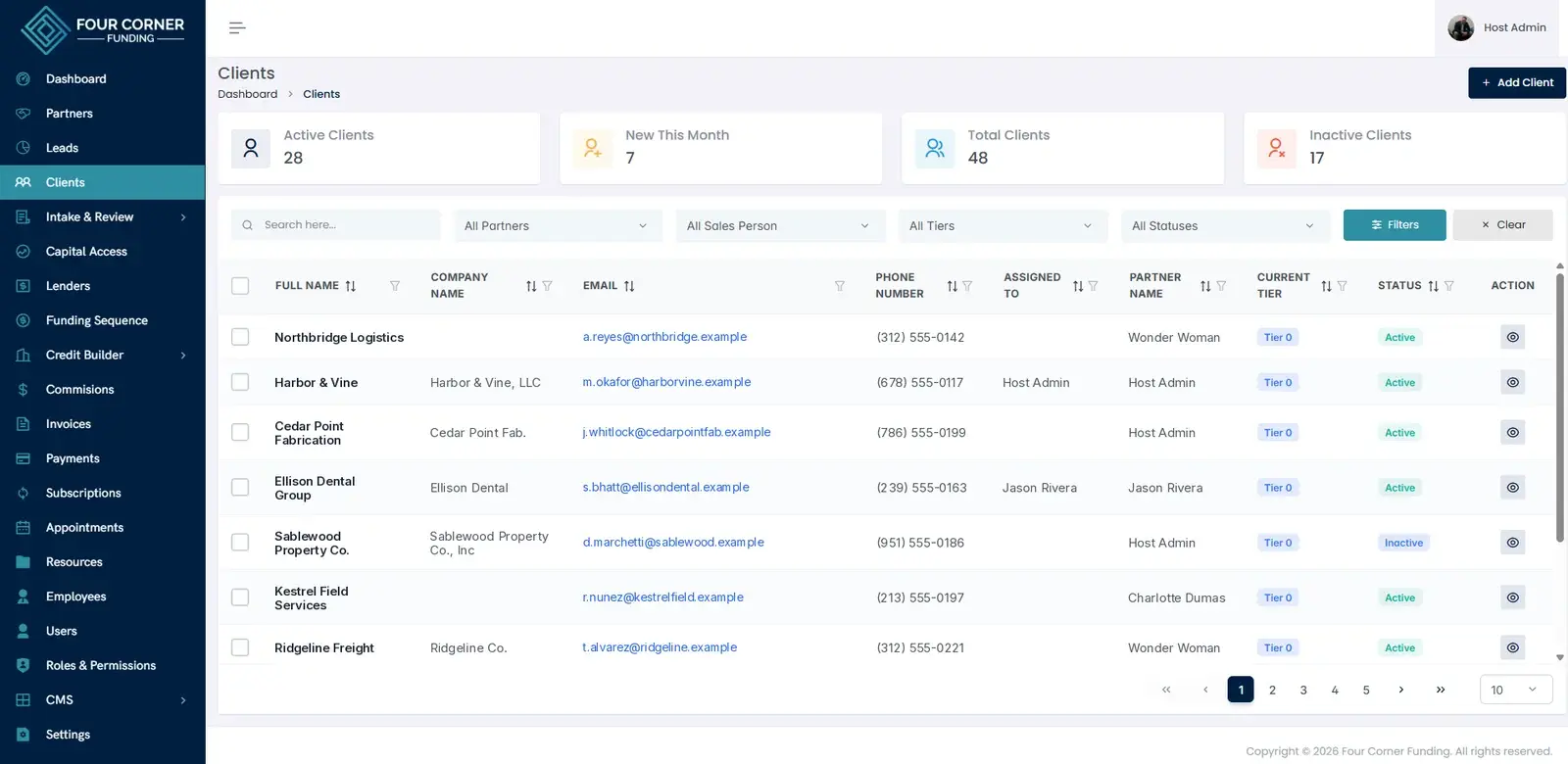
Task: Click the Add Client button
Action: click(x=1516, y=82)
